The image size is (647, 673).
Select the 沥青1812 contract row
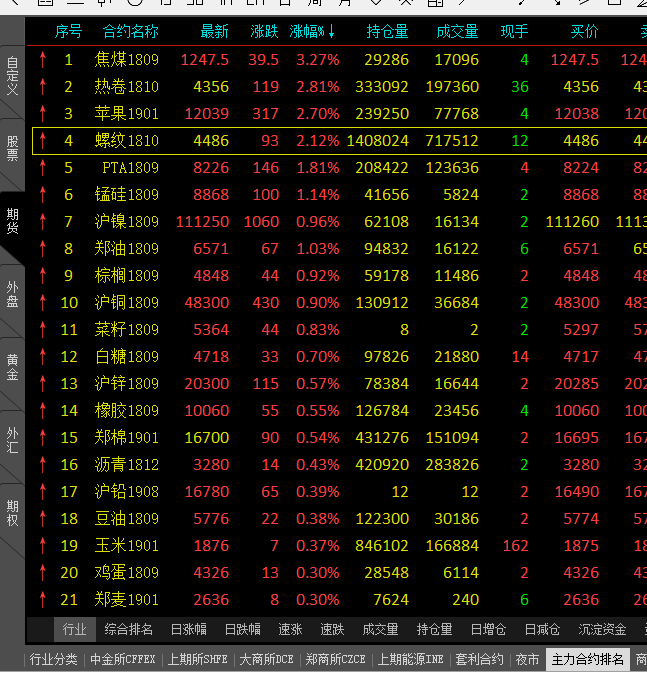tap(339, 464)
